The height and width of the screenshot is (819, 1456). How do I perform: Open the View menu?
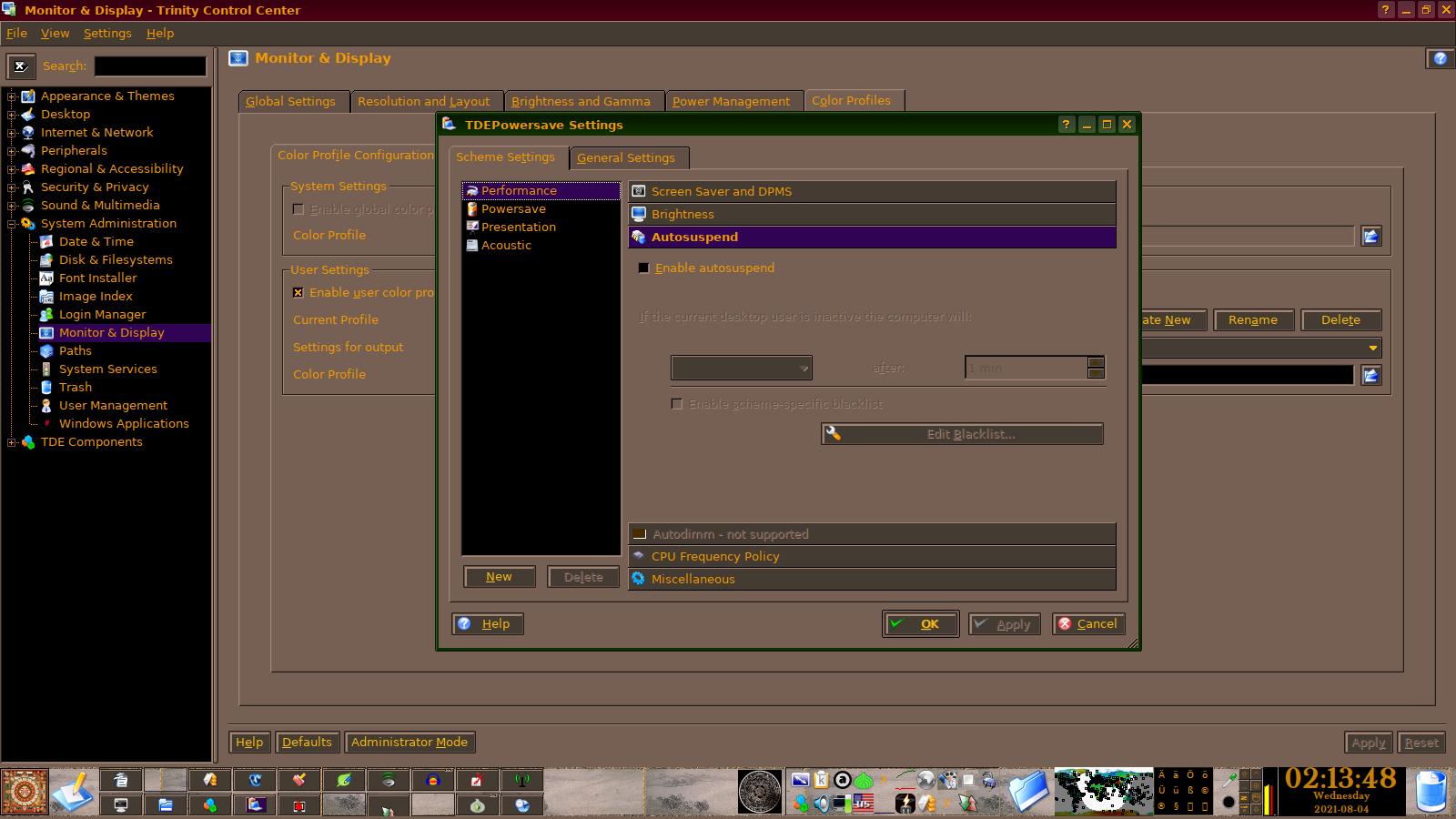[55, 33]
